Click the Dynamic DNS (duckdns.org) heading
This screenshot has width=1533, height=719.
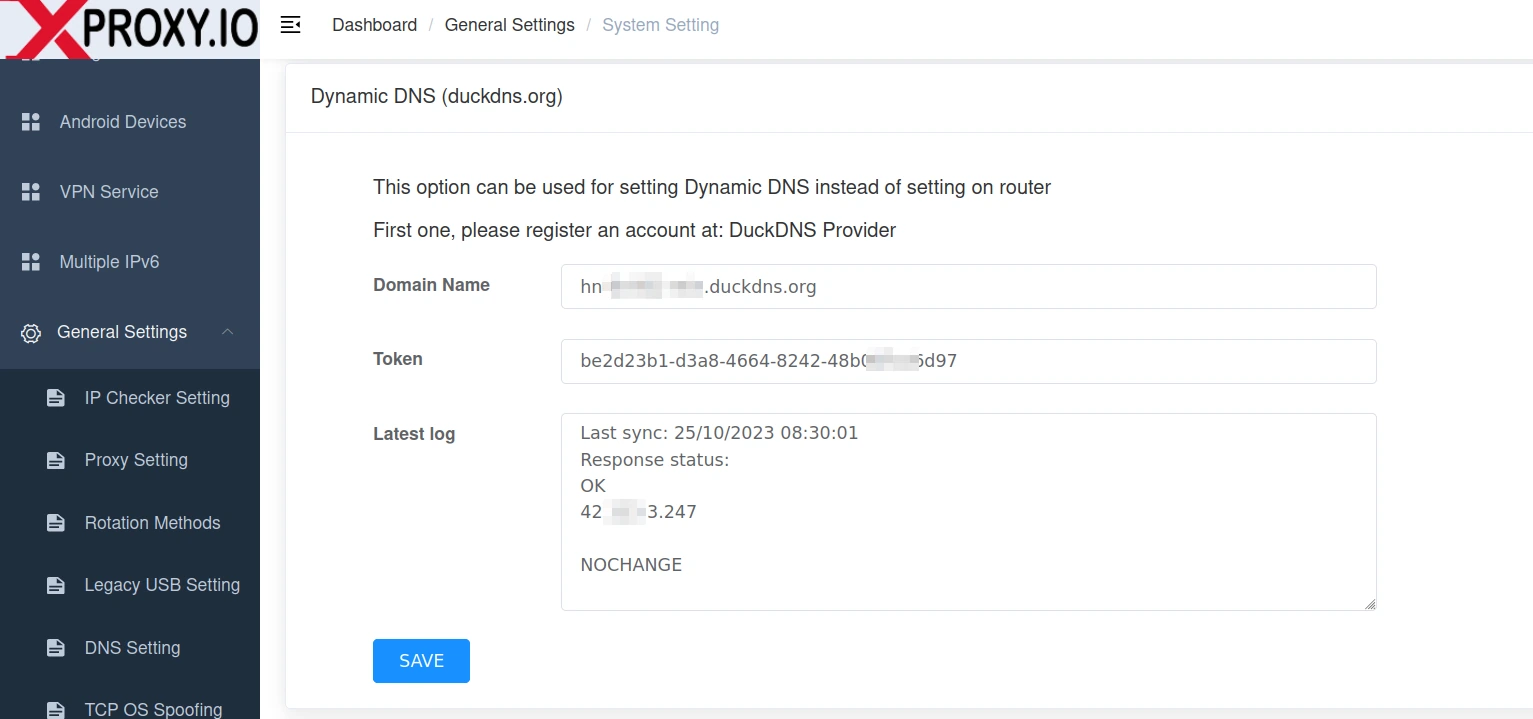tap(436, 97)
